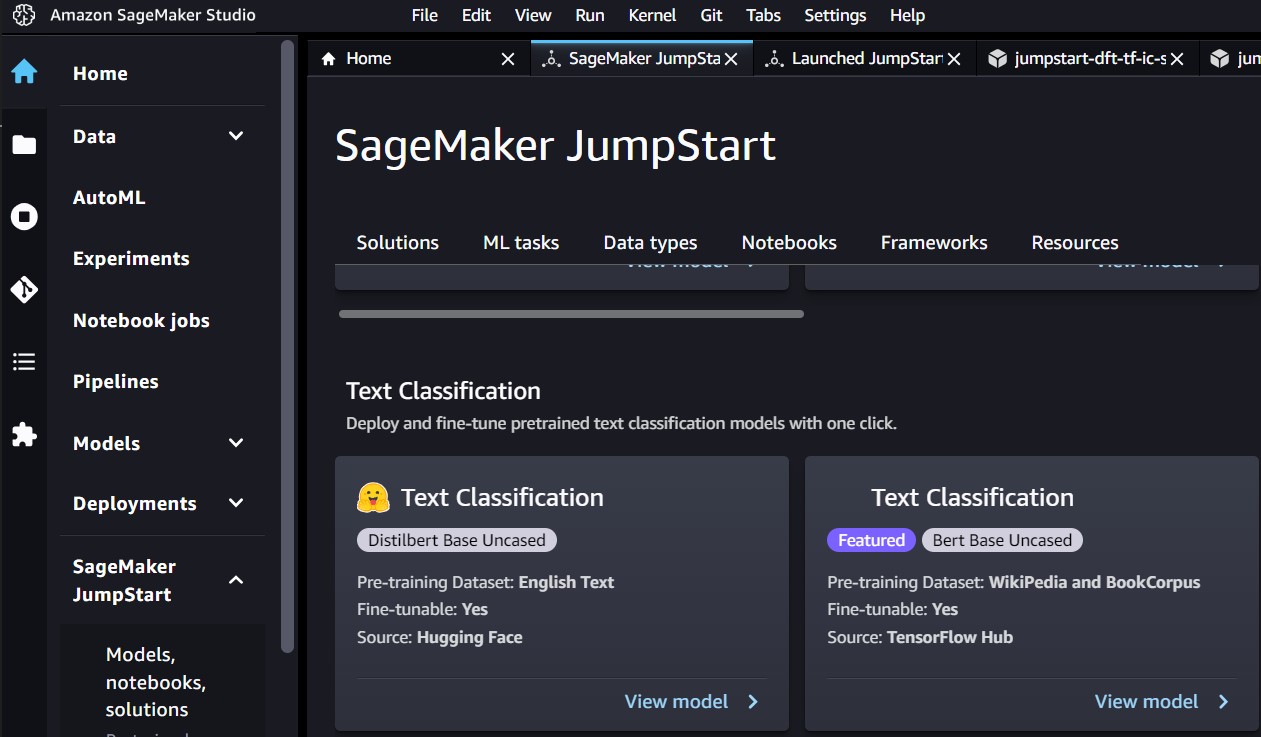Switch to the Launched JumpStart tab
This screenshot has height=737, width=1261.
[866, 59]
